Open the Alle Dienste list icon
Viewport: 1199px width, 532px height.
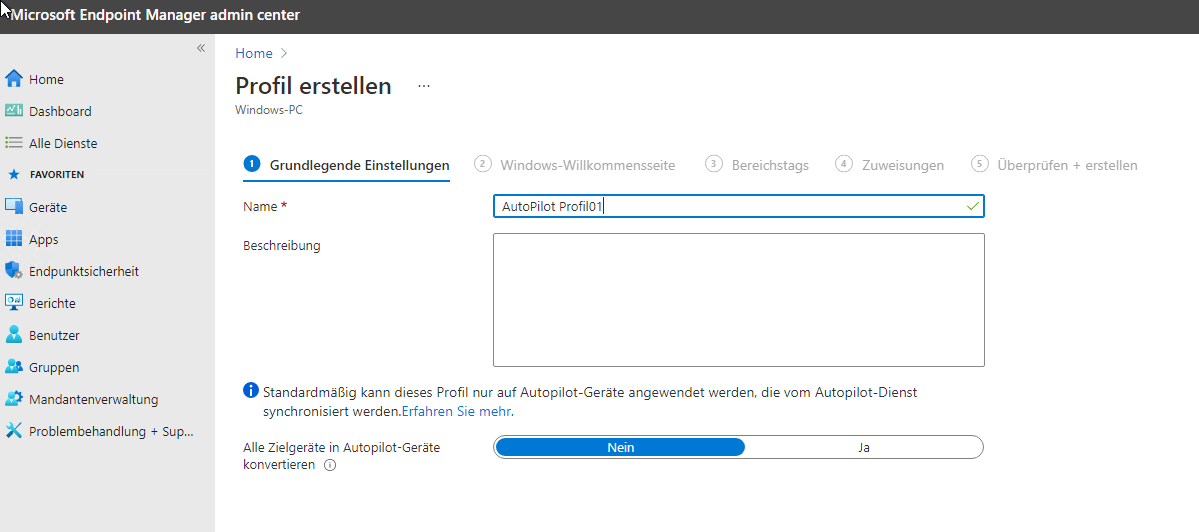coord(14,143)
